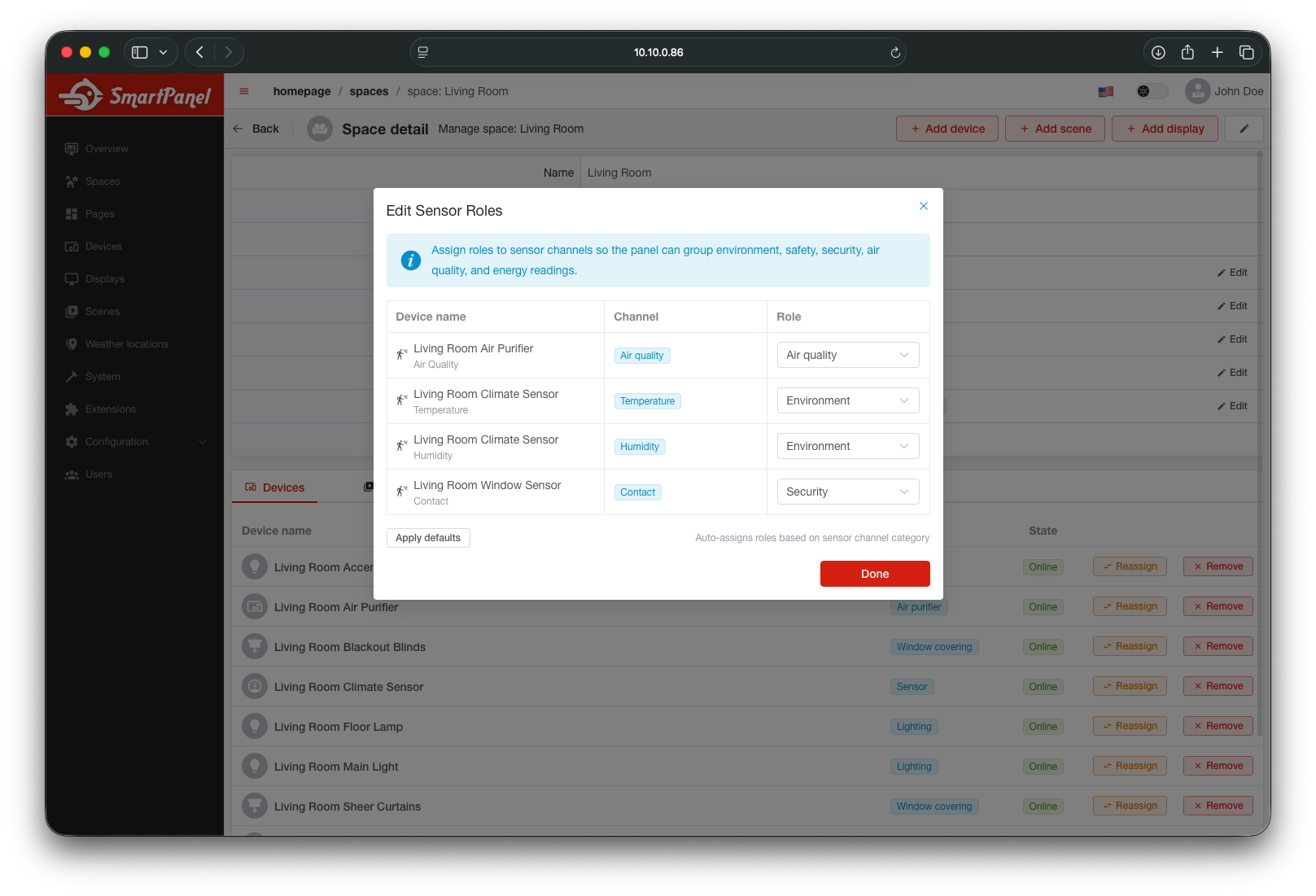This screenshot has height=896, width=1316.
Task: Open the Spaces section in the sidebar
Action: point(102,181)
